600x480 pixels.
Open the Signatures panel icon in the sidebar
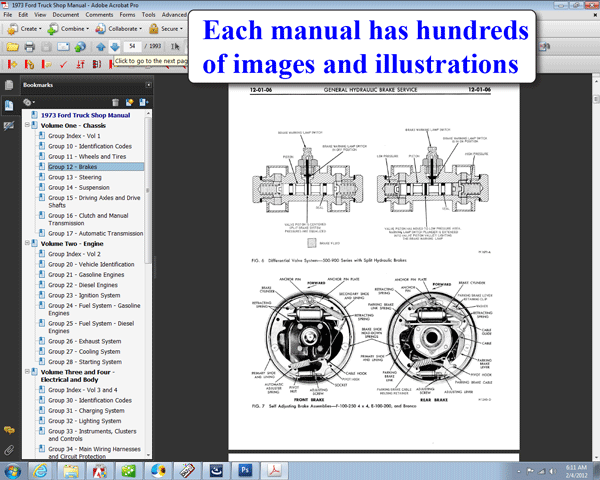[x=9, y=126]
